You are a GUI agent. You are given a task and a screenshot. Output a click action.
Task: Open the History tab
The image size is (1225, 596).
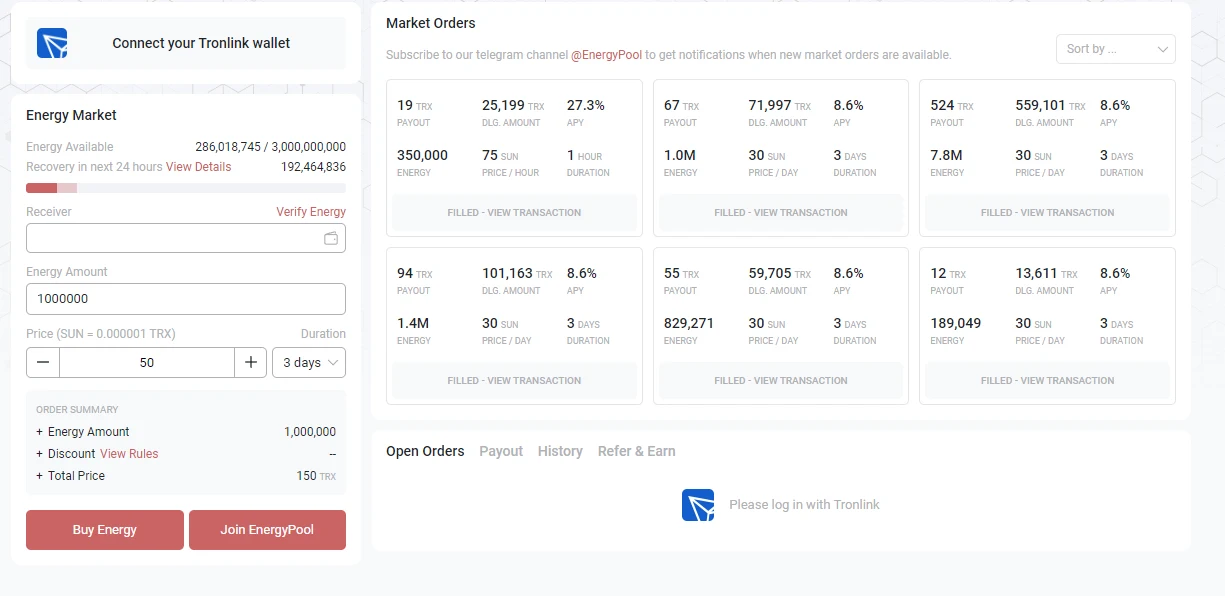click(560, 451)
